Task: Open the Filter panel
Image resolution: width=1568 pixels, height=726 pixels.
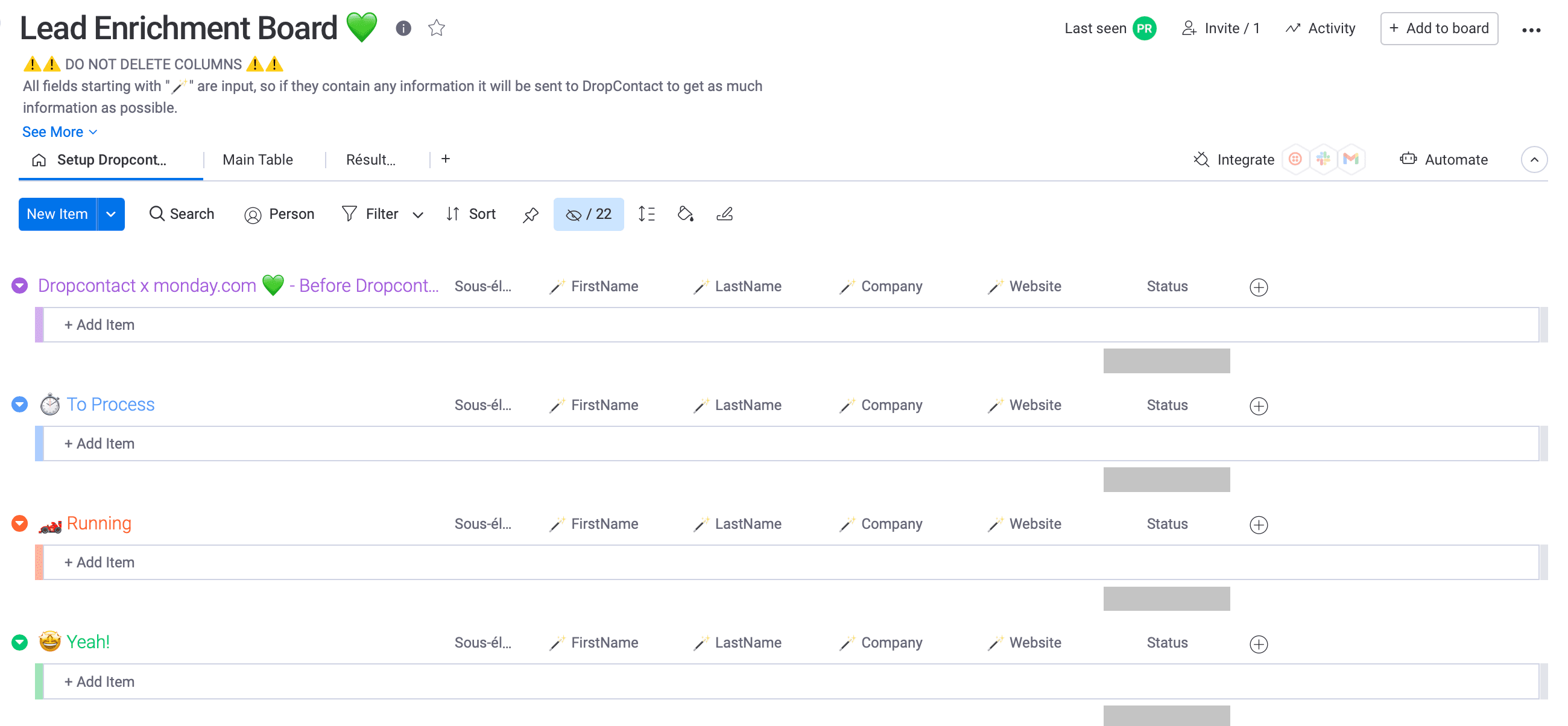Action: tap(370, 214)
